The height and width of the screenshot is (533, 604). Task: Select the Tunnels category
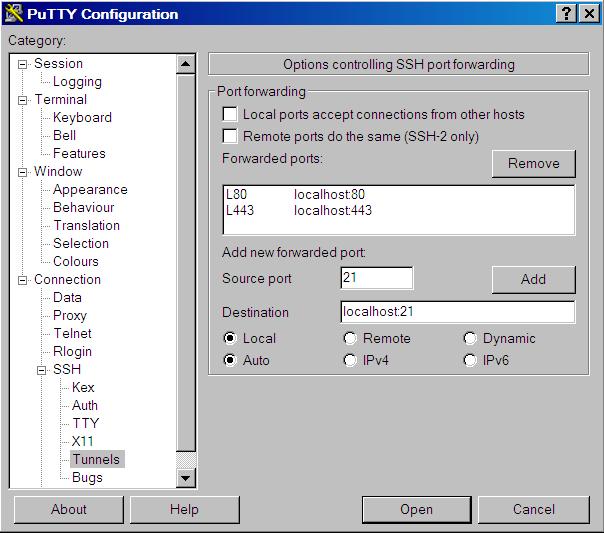coord(96,459)
